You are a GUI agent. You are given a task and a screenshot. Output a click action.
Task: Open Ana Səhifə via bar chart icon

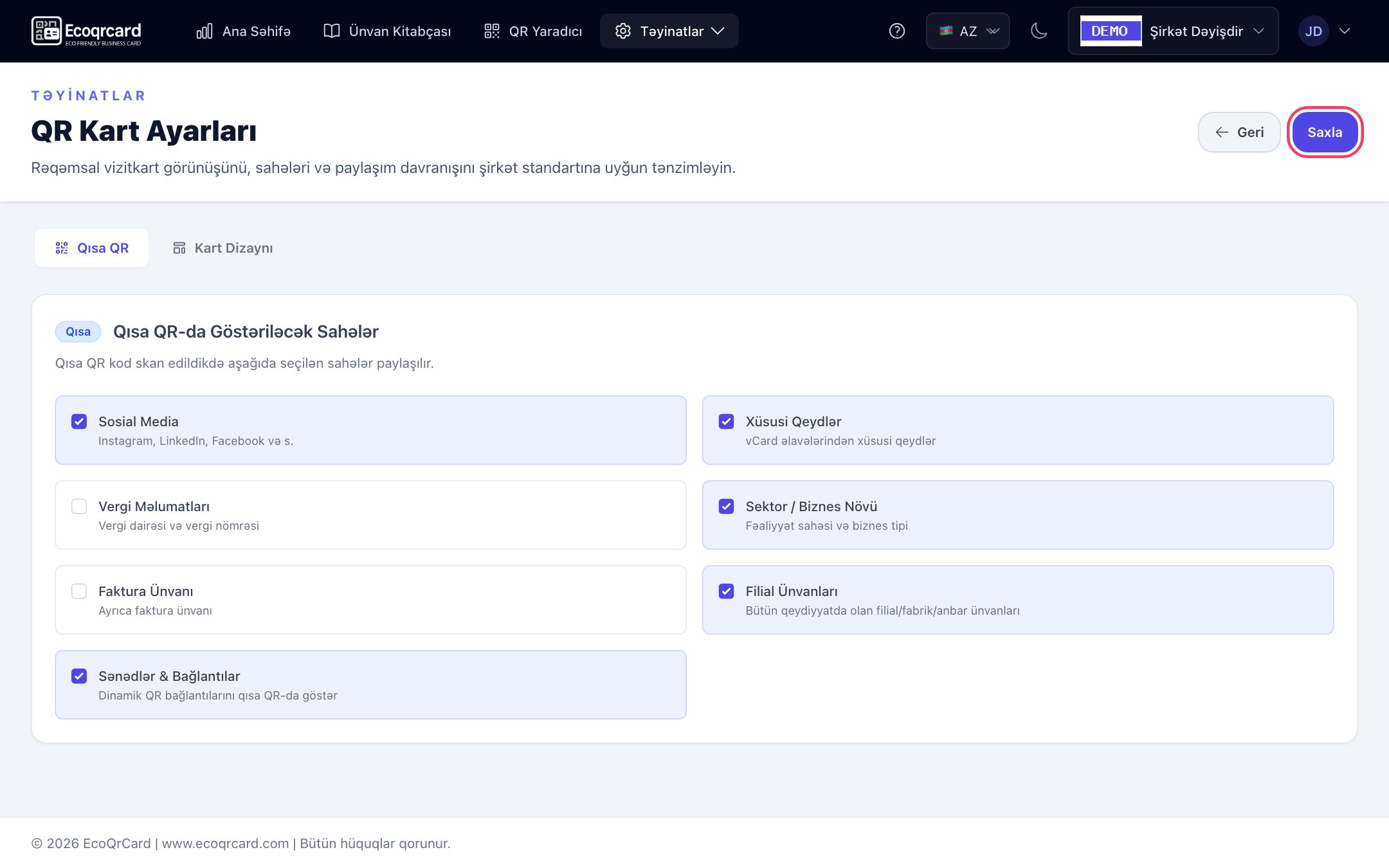[204, 31]
